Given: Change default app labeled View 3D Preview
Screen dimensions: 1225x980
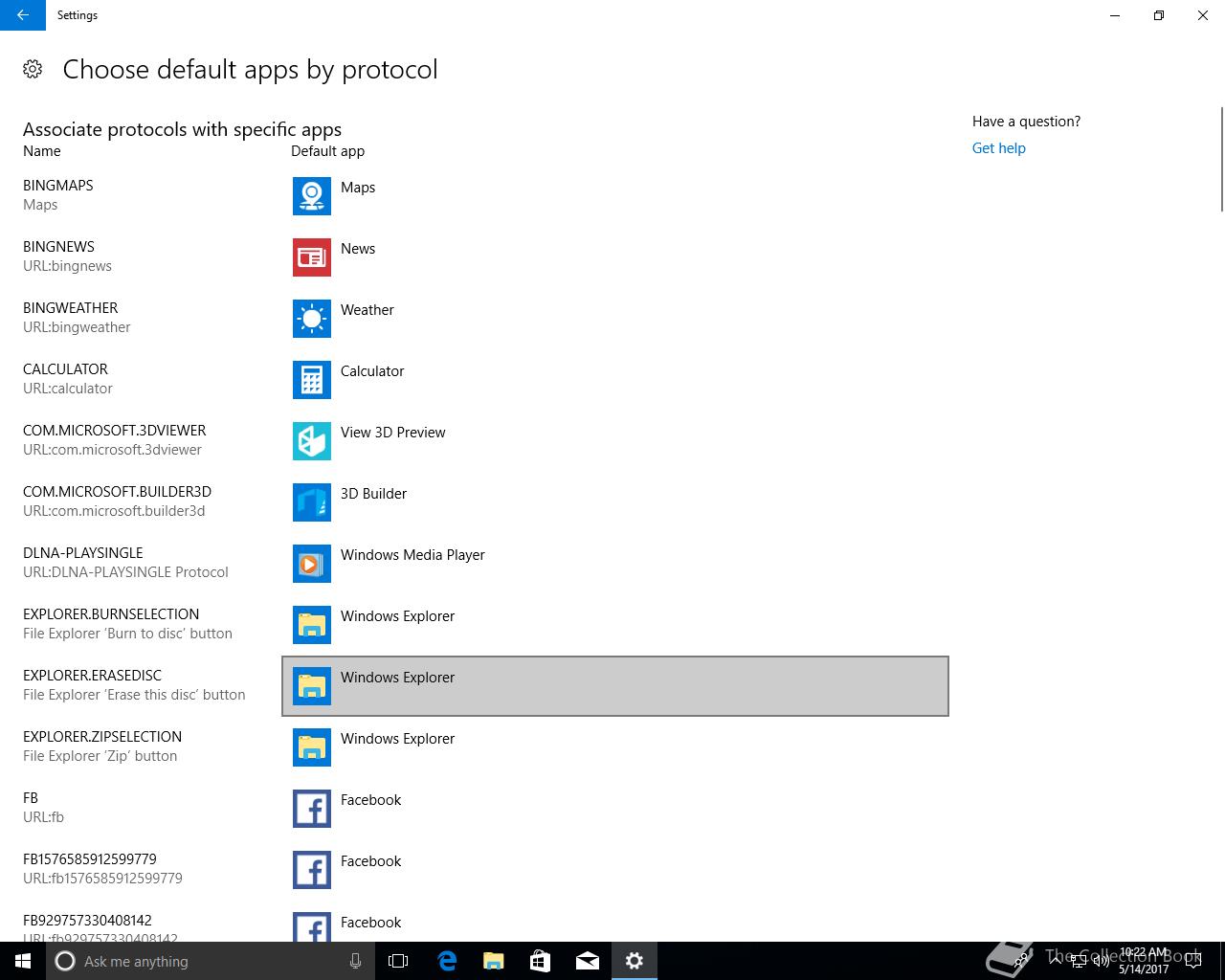Looking at the screenshot, I should point(615,441).
